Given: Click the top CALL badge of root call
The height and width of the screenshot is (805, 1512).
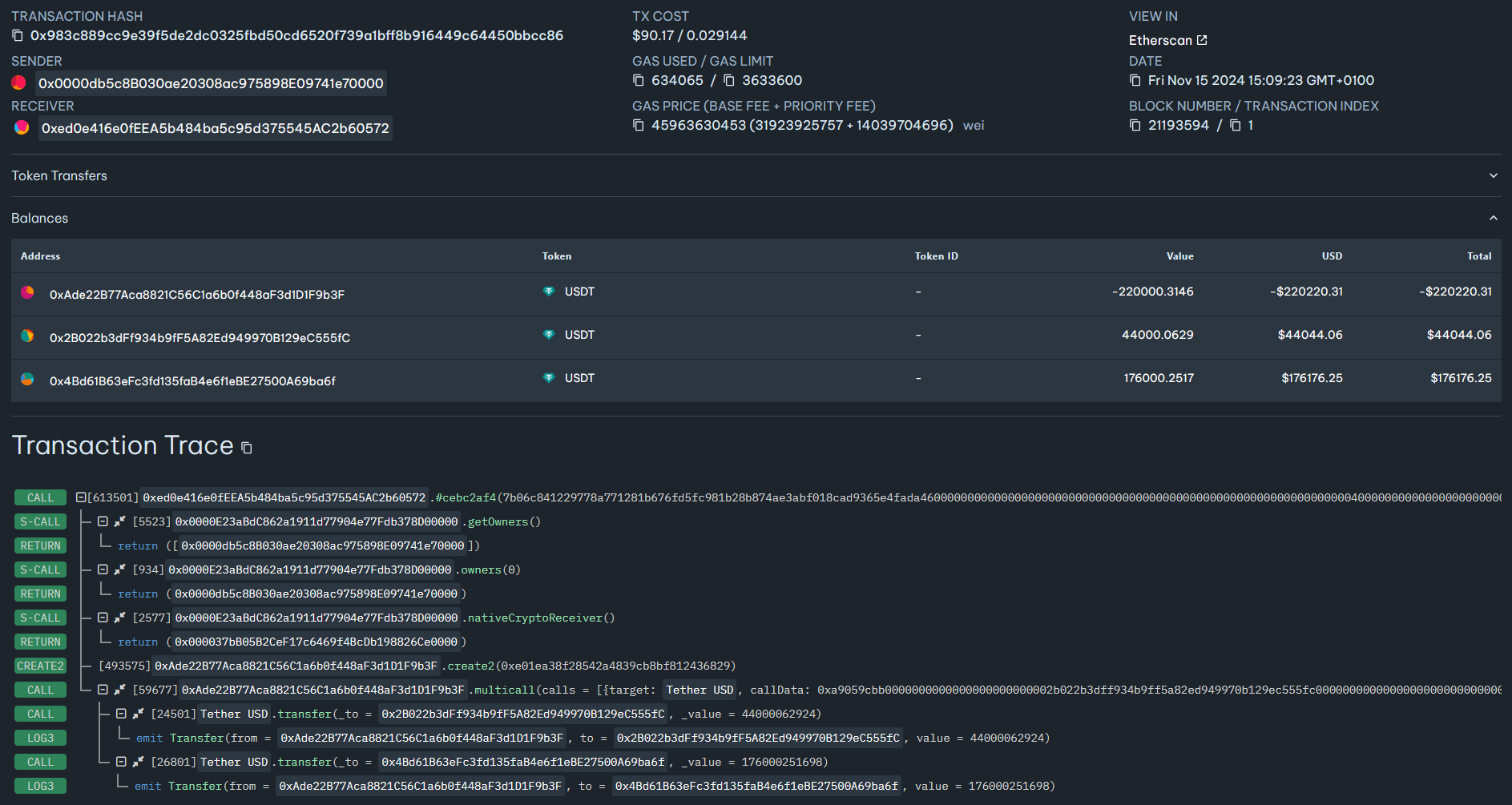Looking at the screenshot, I should (40, 497).
